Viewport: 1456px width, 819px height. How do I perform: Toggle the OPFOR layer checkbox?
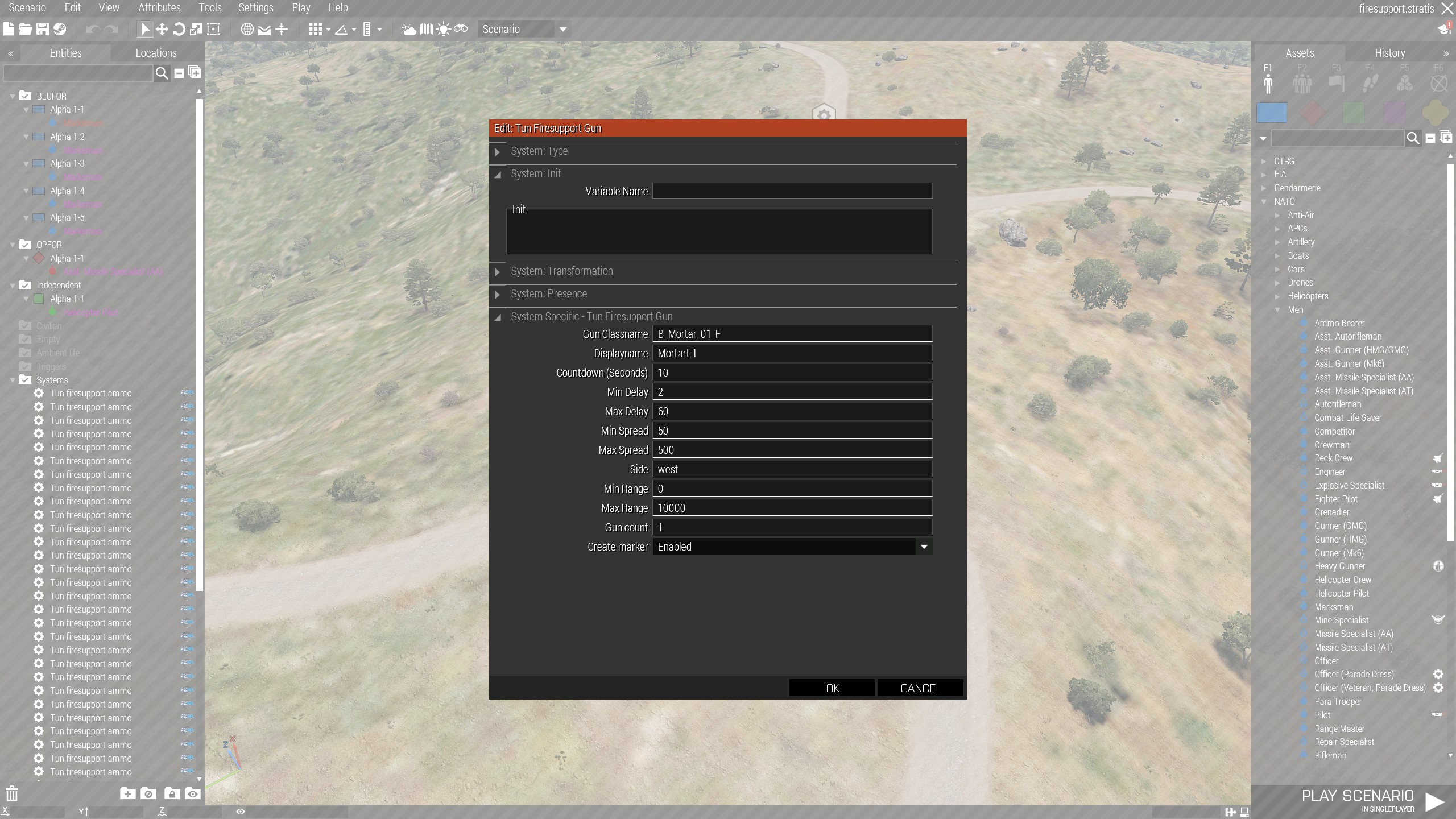point(25,245)
